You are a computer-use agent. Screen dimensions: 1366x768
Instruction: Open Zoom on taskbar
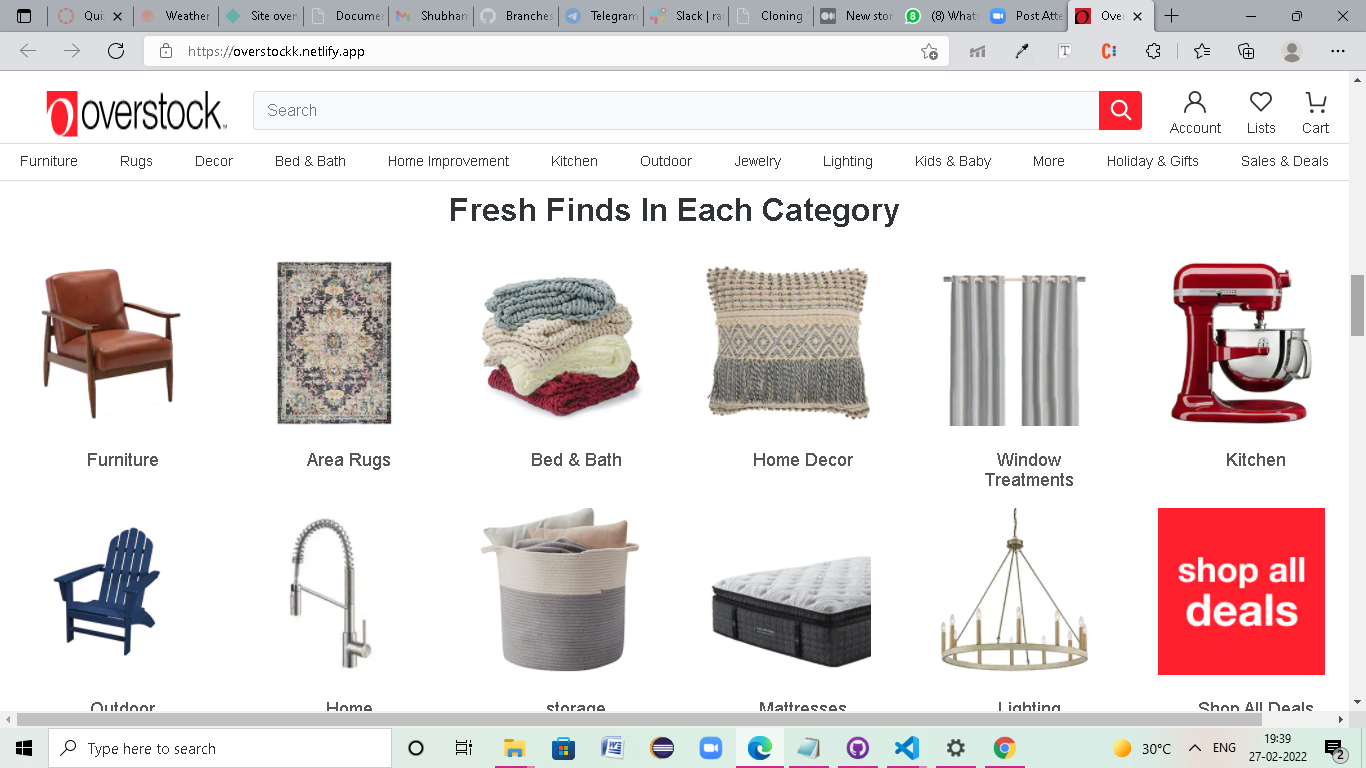tap(710, 748)
